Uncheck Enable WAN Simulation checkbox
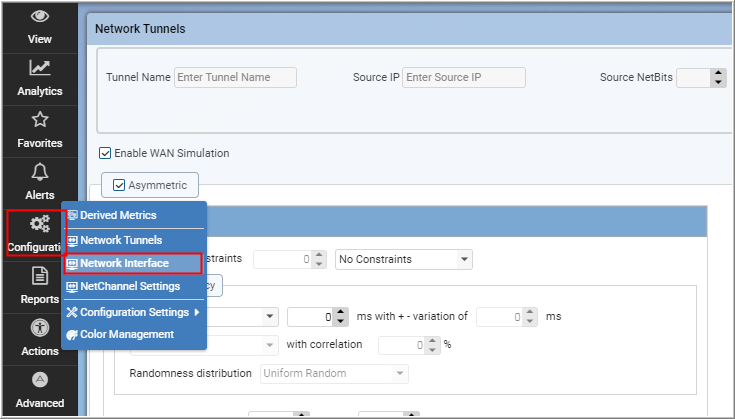Screen dimensions: 735x419 tap(105, 153)
